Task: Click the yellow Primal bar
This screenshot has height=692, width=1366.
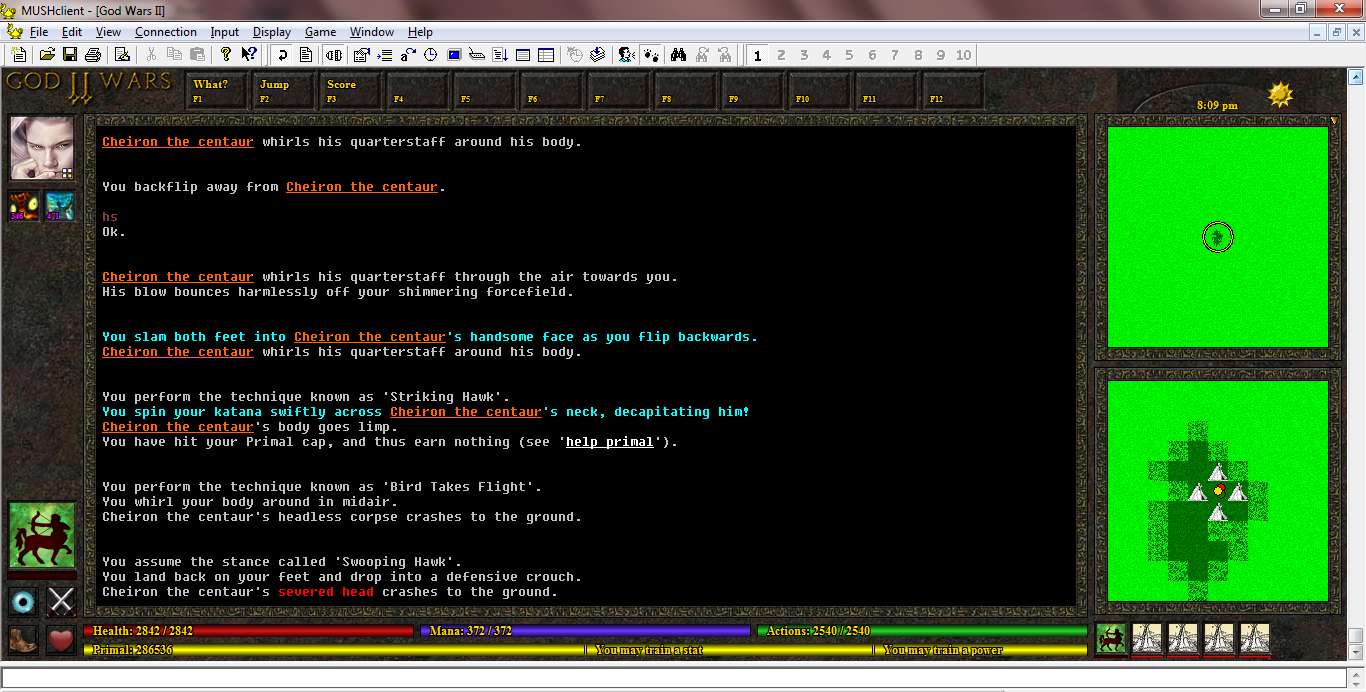Action: point(333,650)
